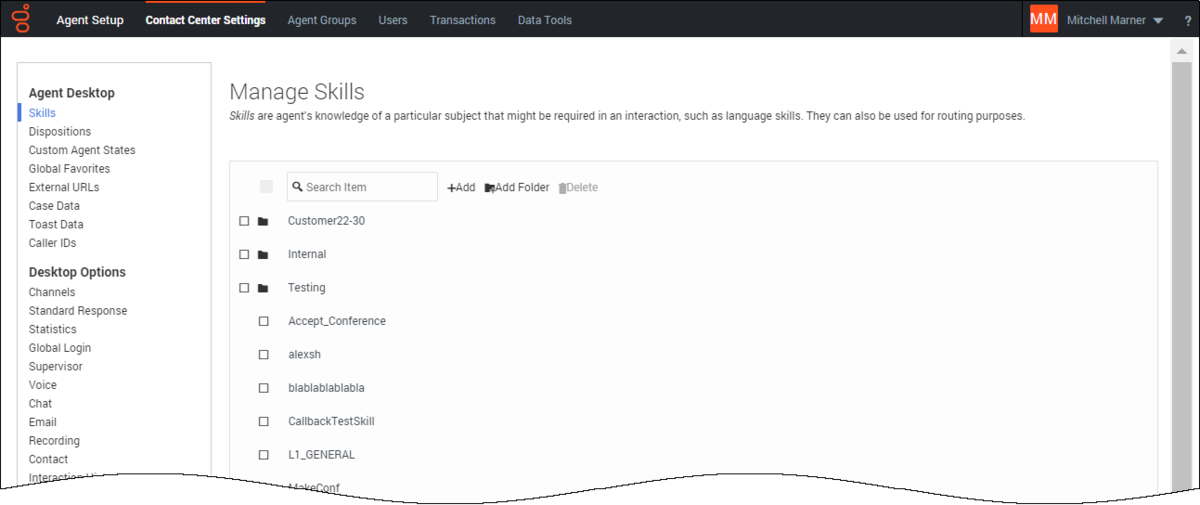This screenshot has height=505, width=1200.
Task: Click the Add Folder button
Action: click(517, 187)
